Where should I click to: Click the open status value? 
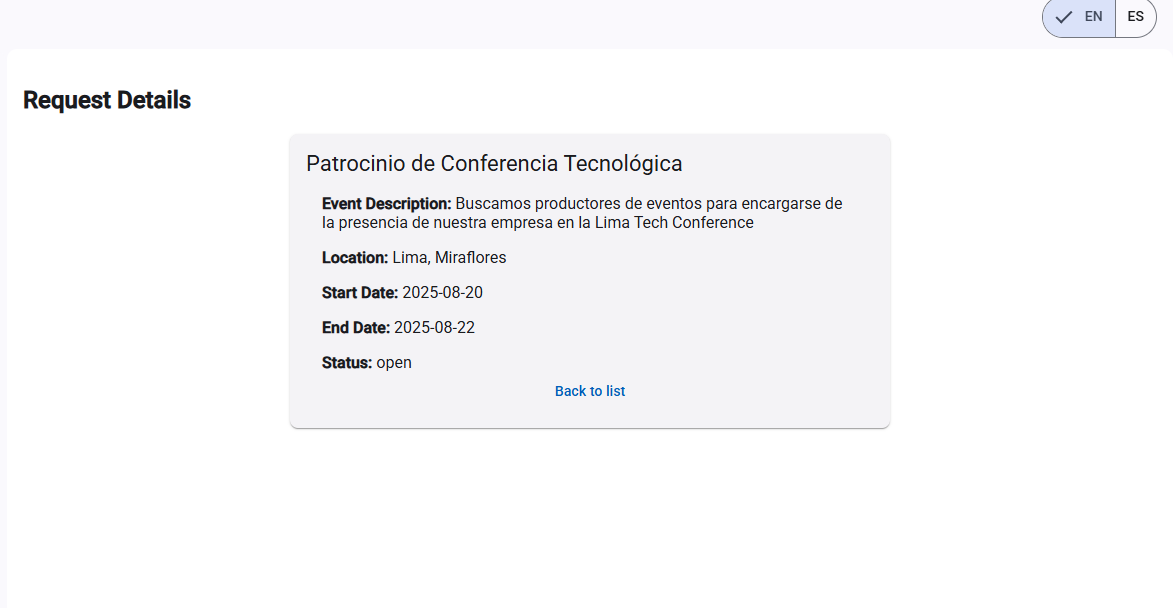pos(394,363)
